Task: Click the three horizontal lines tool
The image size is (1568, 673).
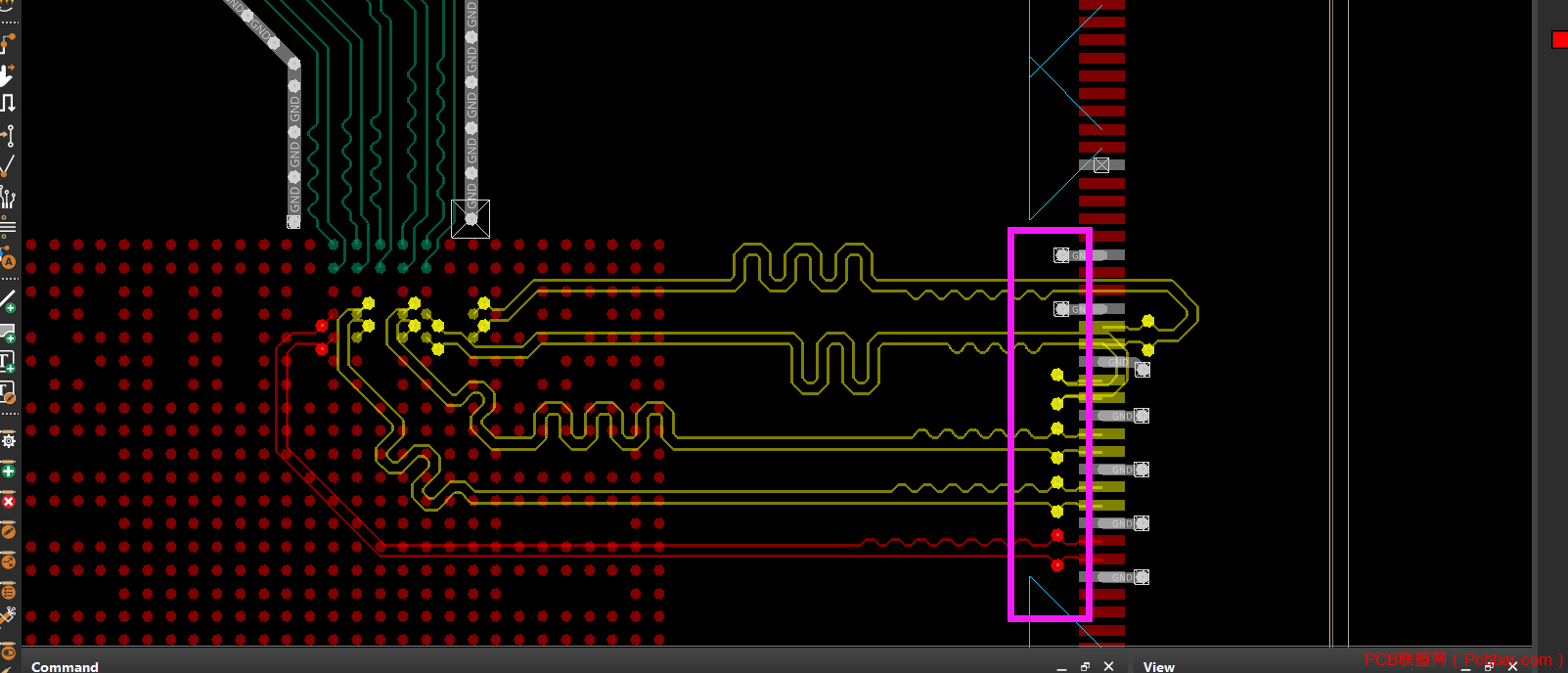Action: click(x=8, y=228)
